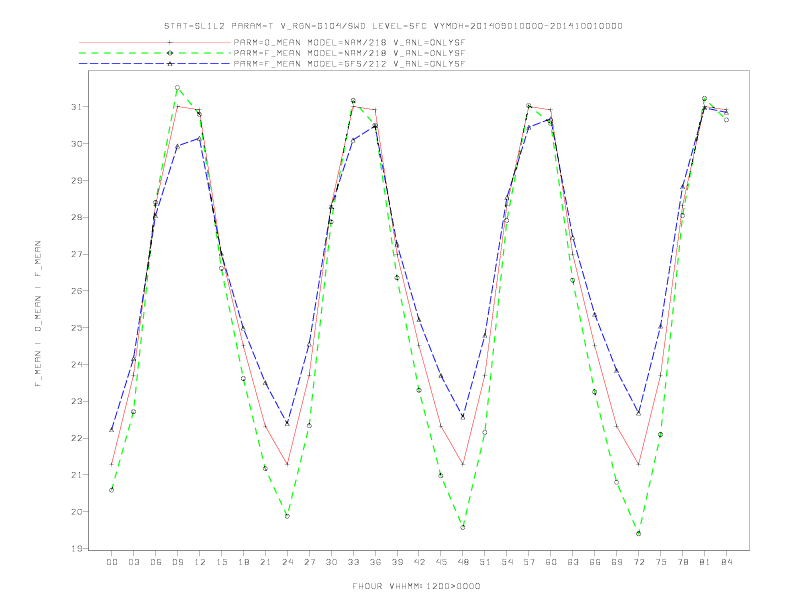This screenshot has width=792, height=612.
Task: Click the x-axis tick label 60
Action: tap(551, 562)
